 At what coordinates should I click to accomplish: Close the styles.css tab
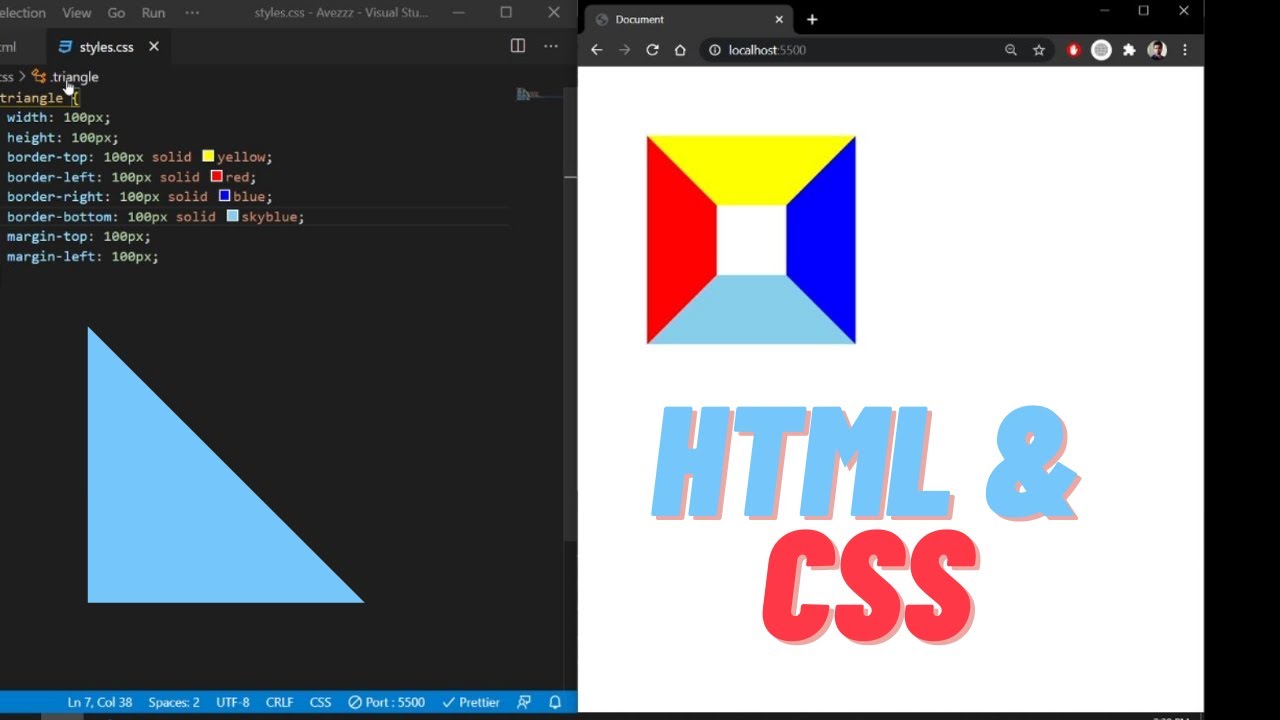point(154,47)
